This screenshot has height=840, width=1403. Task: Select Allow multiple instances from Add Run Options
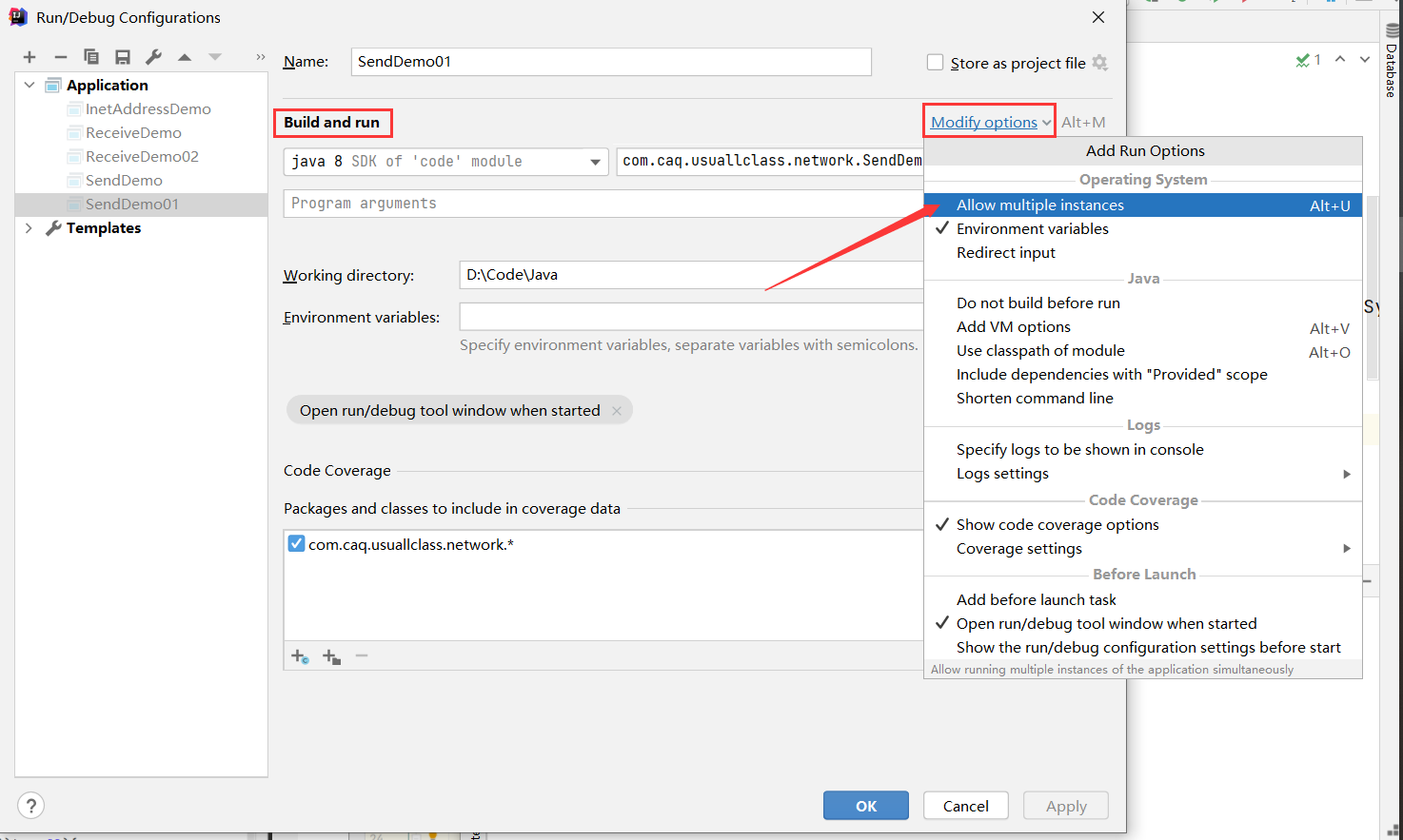point(1039,205)
